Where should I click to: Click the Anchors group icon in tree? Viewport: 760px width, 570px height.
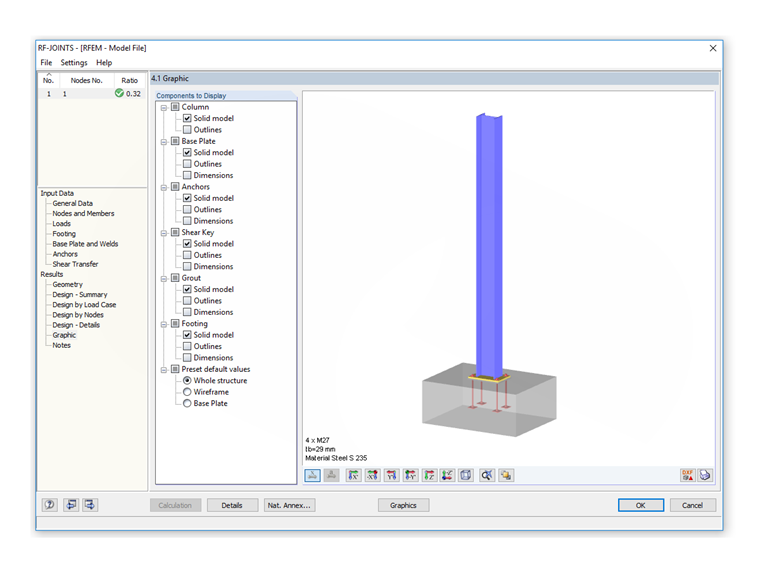coord(175,187)
